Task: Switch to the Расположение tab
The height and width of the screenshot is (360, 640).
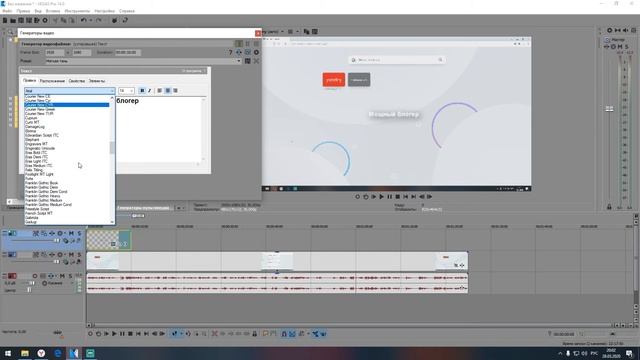Action: pyautogui.click(x=52, y=81)
